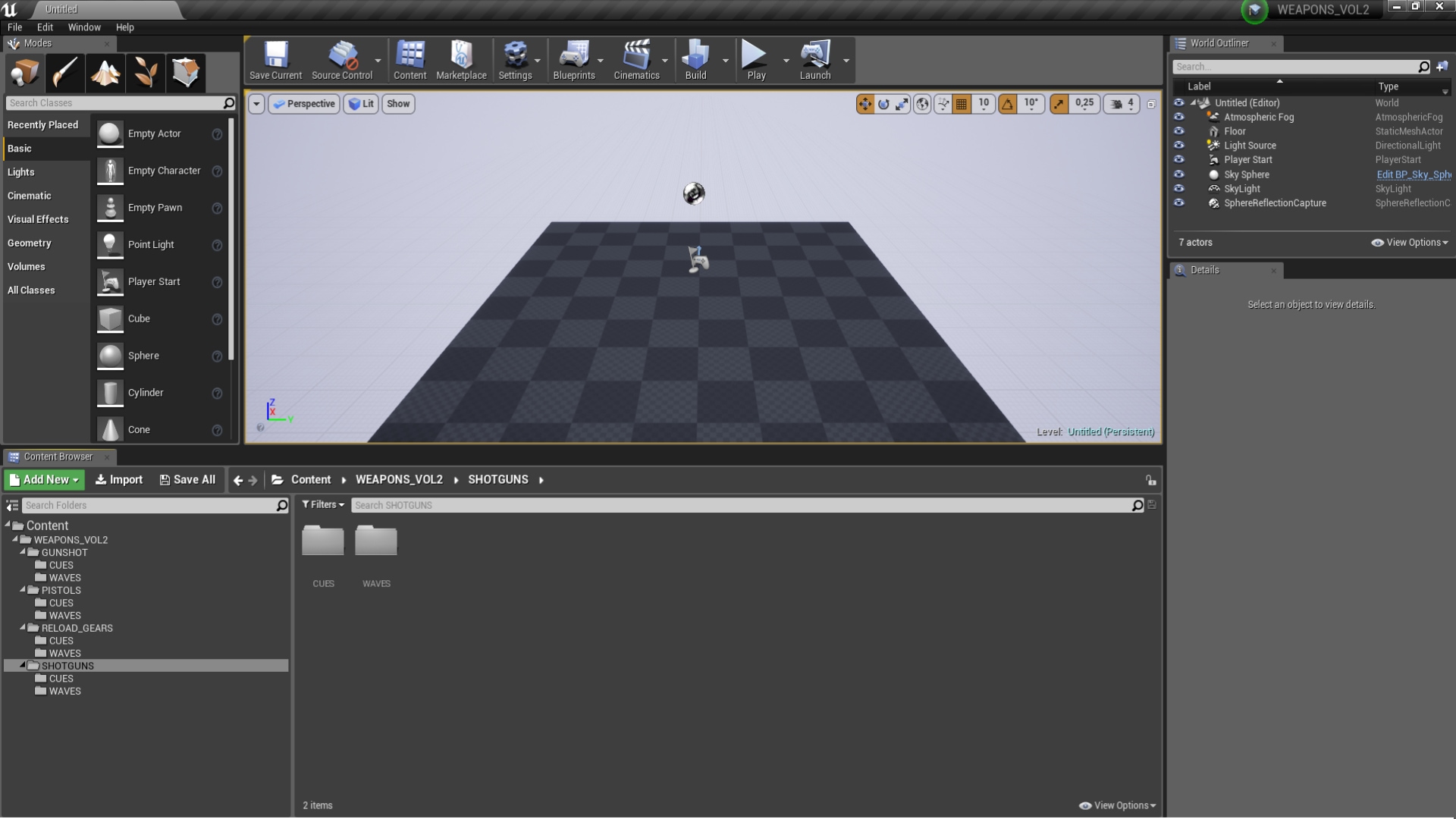This screenshot has width=1456, height=819.
Task: Click the Add New button
Action: pyautogui.click(x=44, y=480)
